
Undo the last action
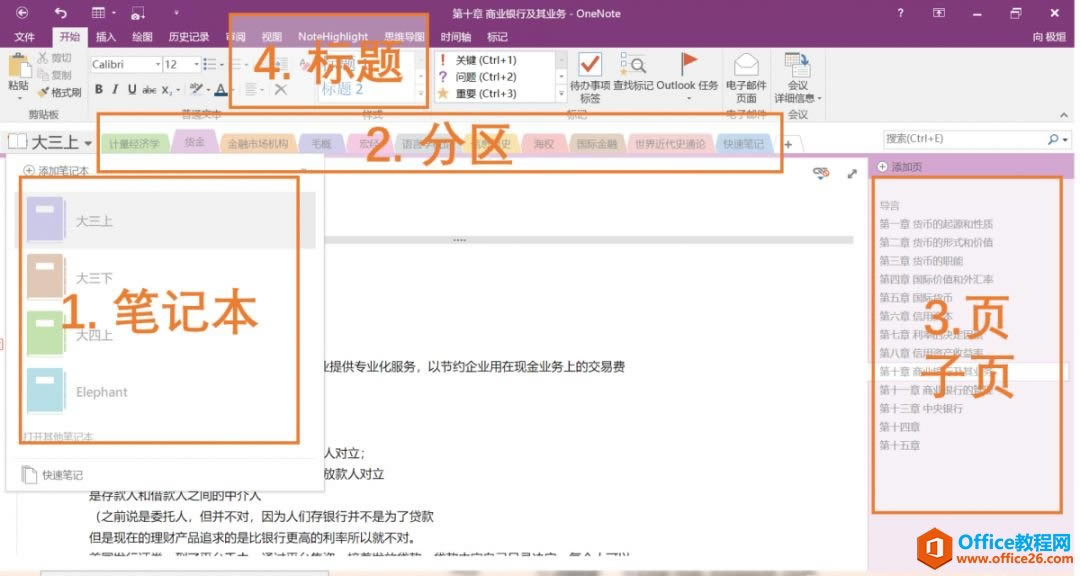coord(61,12)
